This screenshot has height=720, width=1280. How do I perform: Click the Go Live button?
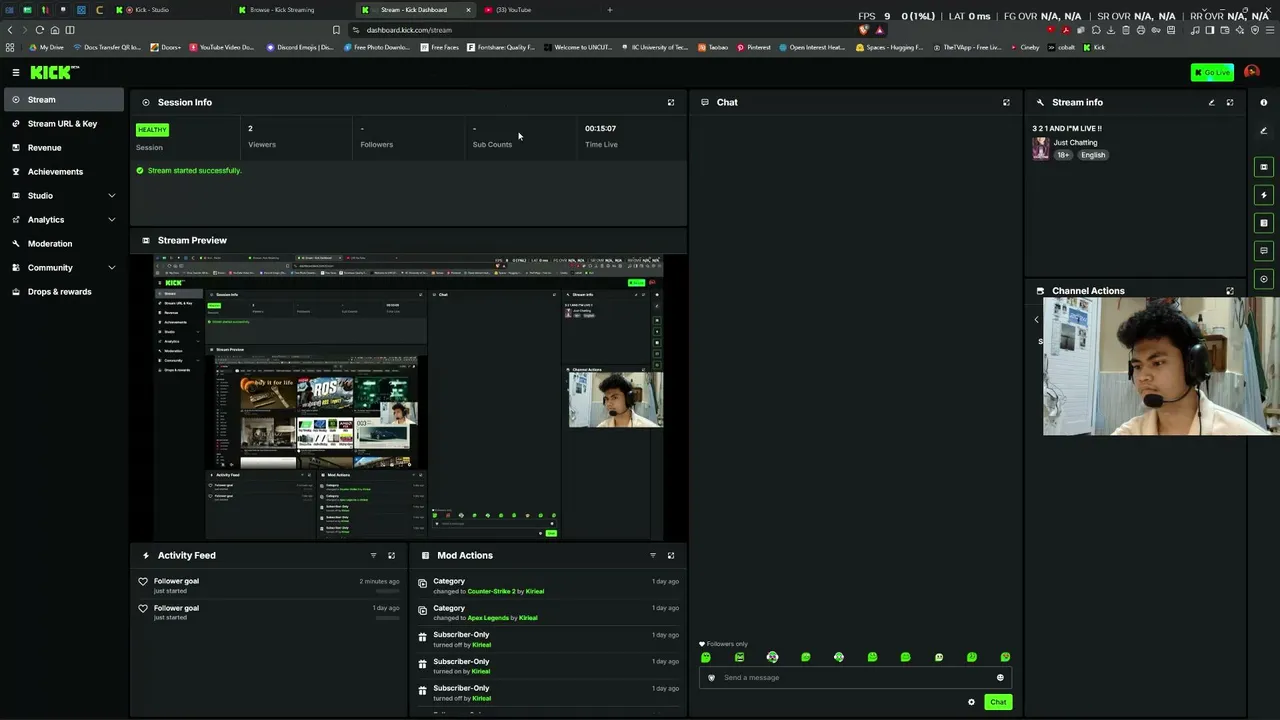1212,72
